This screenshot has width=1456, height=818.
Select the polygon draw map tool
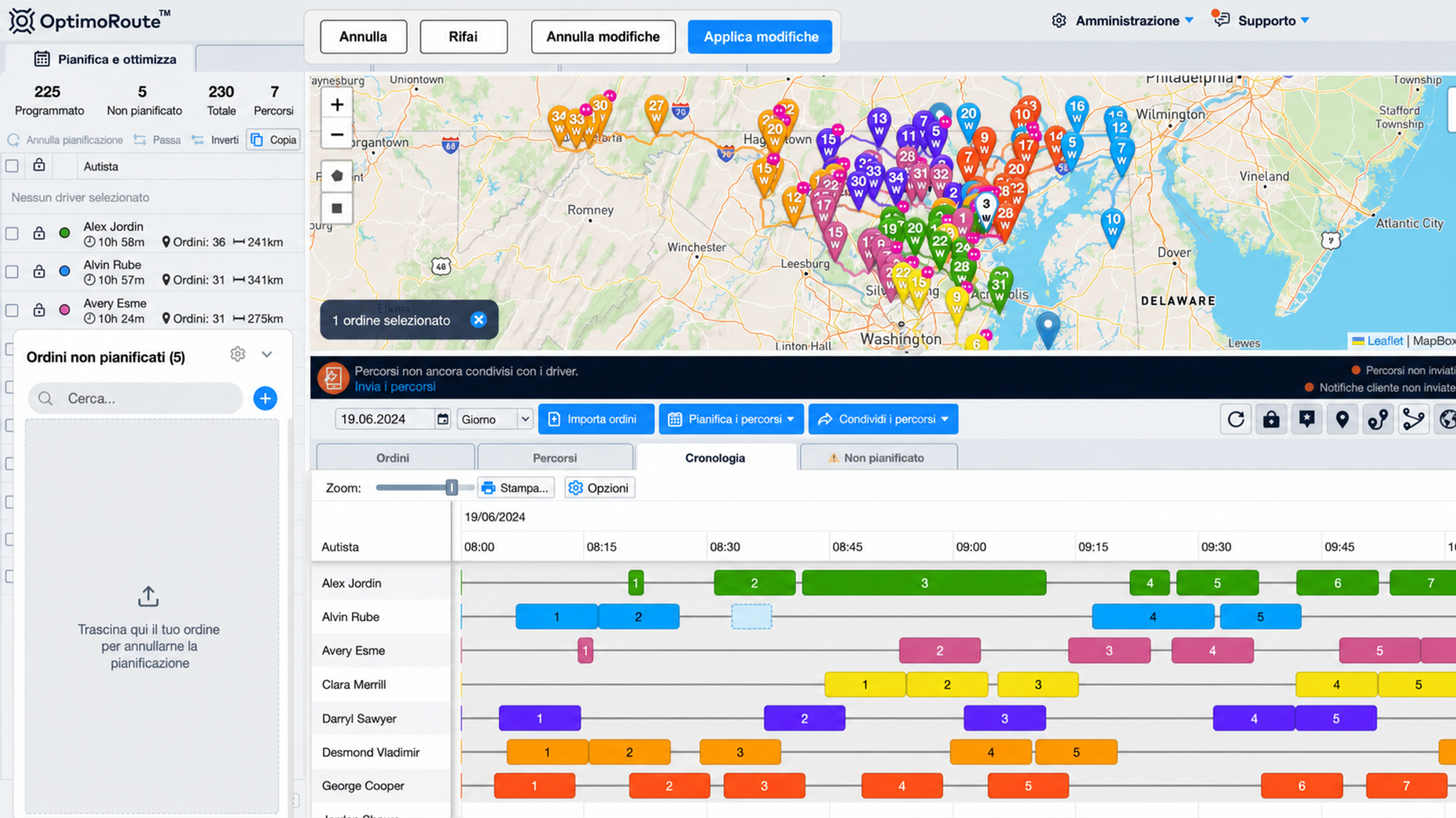click(x=337, y=176)
